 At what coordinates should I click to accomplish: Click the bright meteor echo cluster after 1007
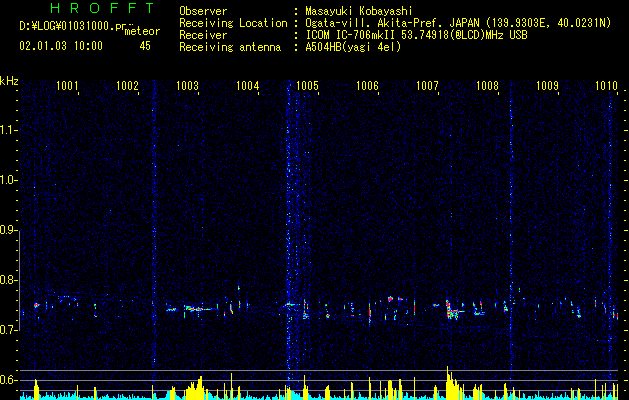coord(453,309)
